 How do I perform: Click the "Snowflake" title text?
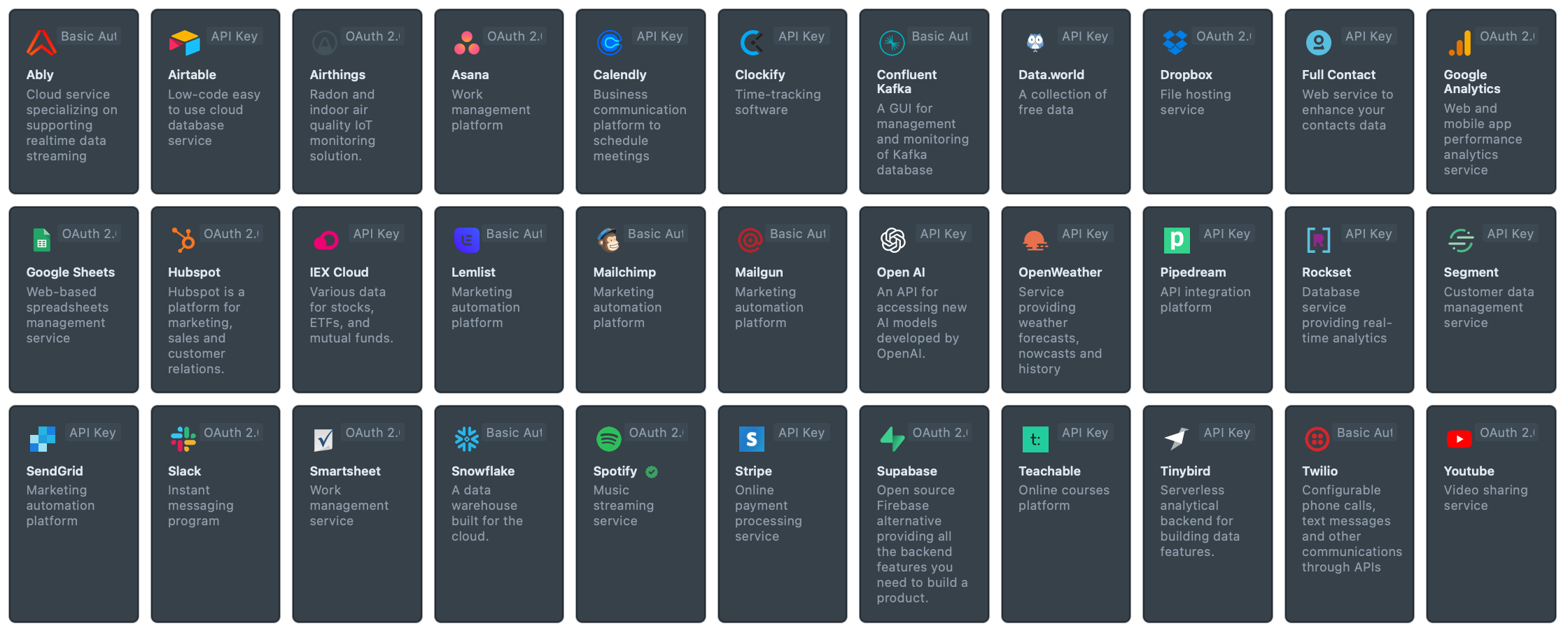coord(483,471)
